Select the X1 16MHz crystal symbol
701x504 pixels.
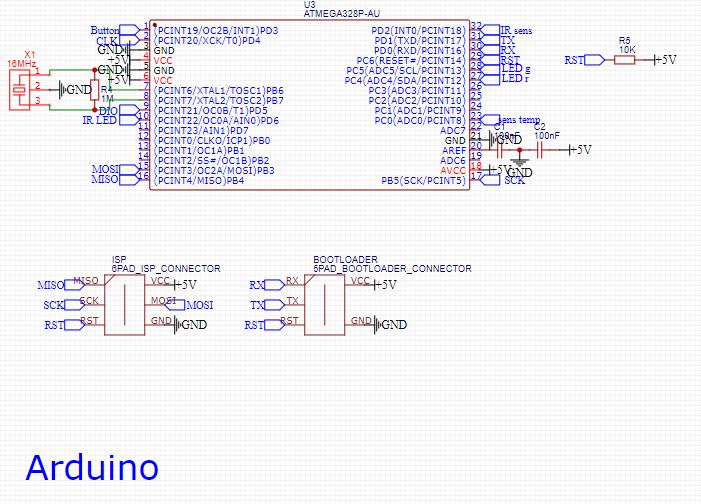(x=20, y=90)
